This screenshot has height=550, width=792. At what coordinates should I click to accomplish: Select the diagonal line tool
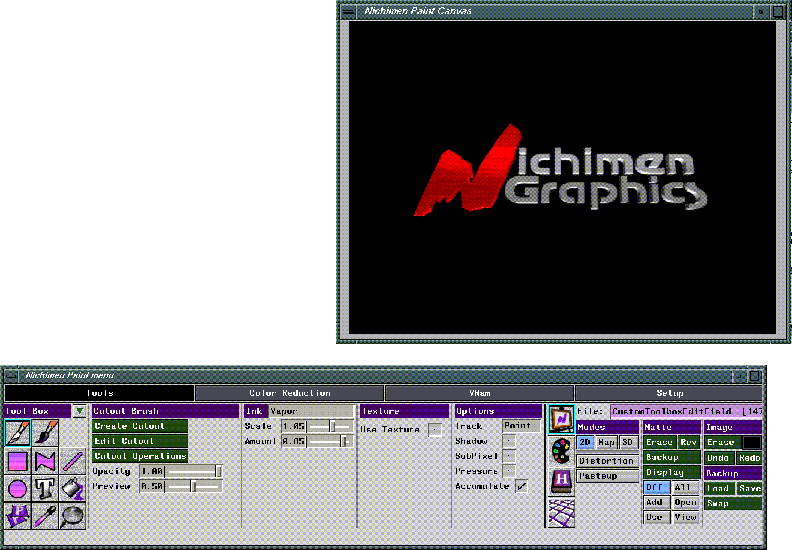coord(73,461)
